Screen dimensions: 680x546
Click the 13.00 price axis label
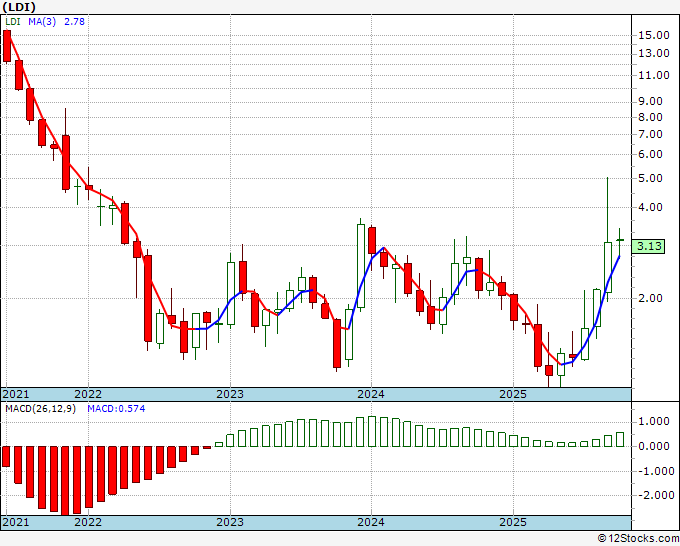click(x=654, y=53)
